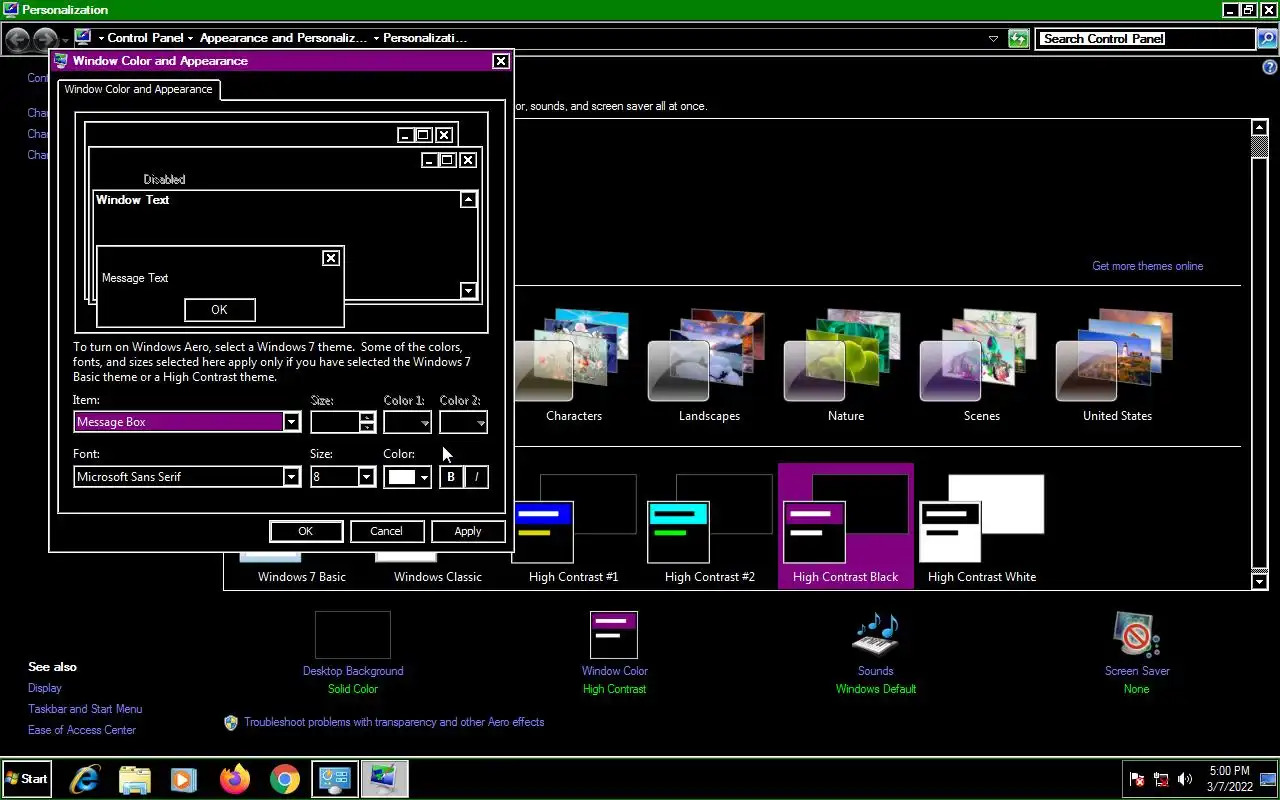This screenshot has width=1280, height=800.
Task: Click themes list scrollbar down arrow
Action: (1260, 581)
